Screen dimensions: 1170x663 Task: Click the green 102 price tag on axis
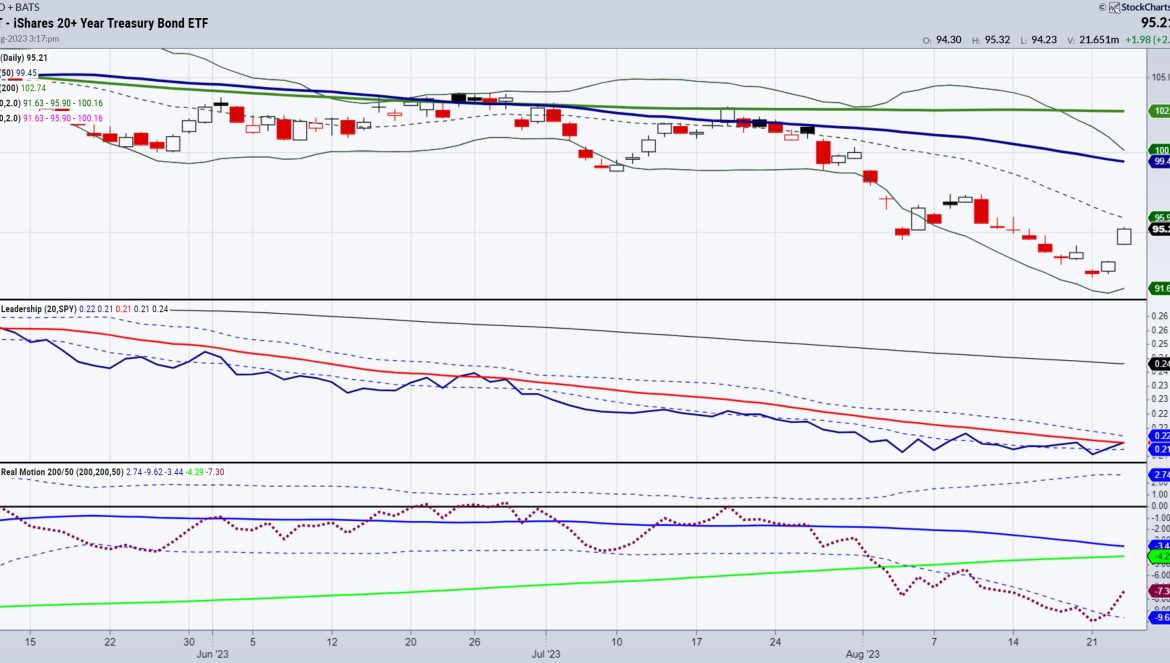(x=1160, y=111)
